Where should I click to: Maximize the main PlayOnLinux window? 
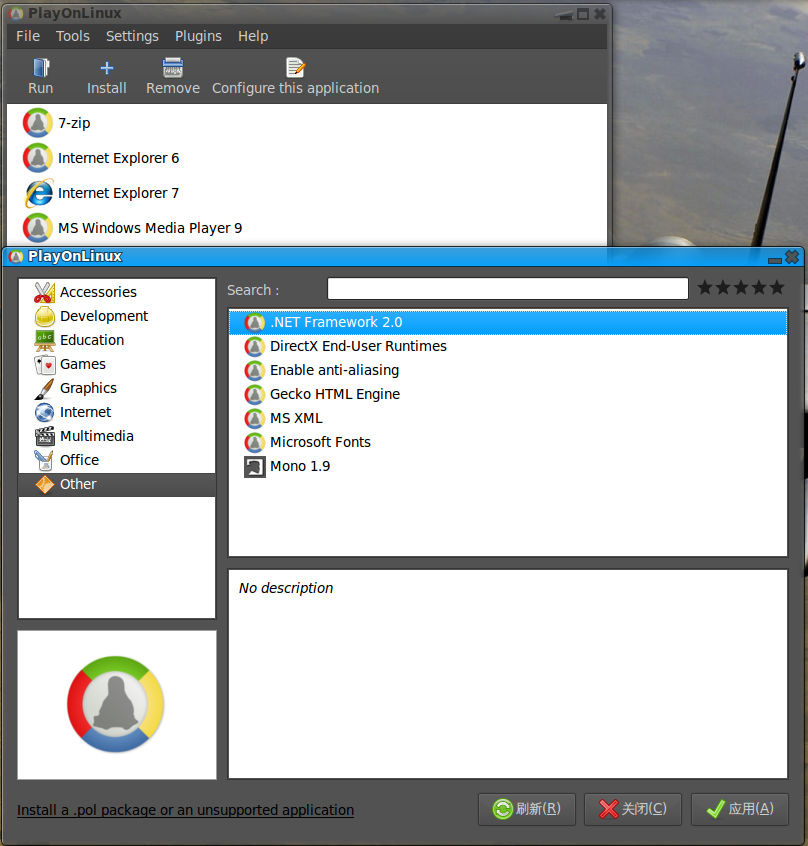pos(583,15)
